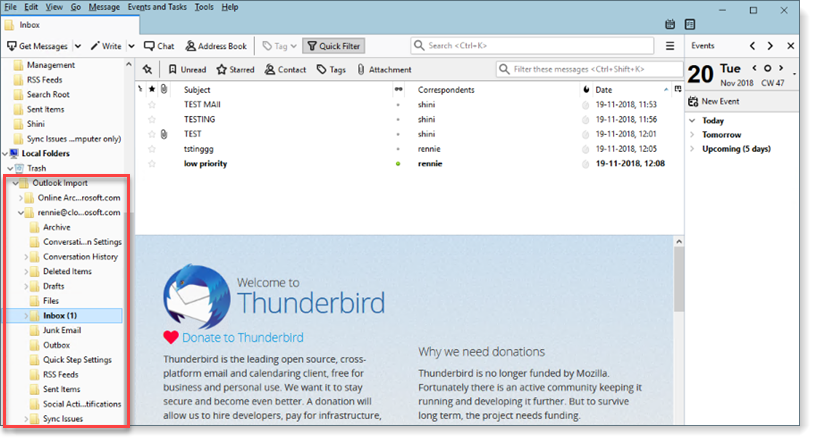The height and width of the screenshot is (440, 817).
Task: Sort by the starred column header
Action: 152,89
